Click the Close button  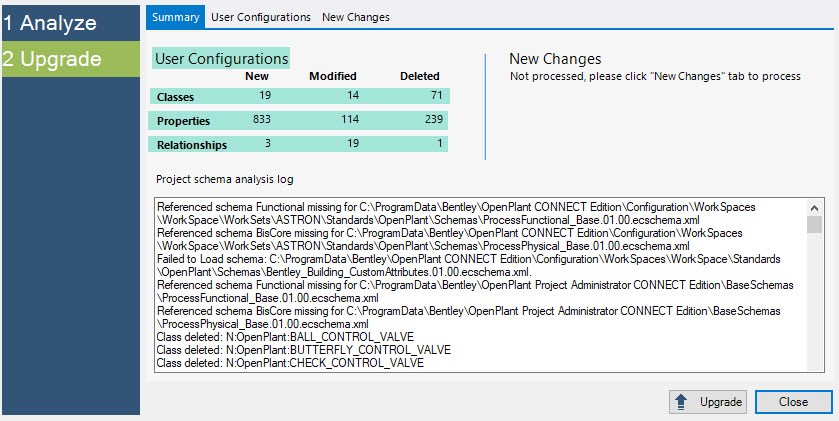point(794,402)
